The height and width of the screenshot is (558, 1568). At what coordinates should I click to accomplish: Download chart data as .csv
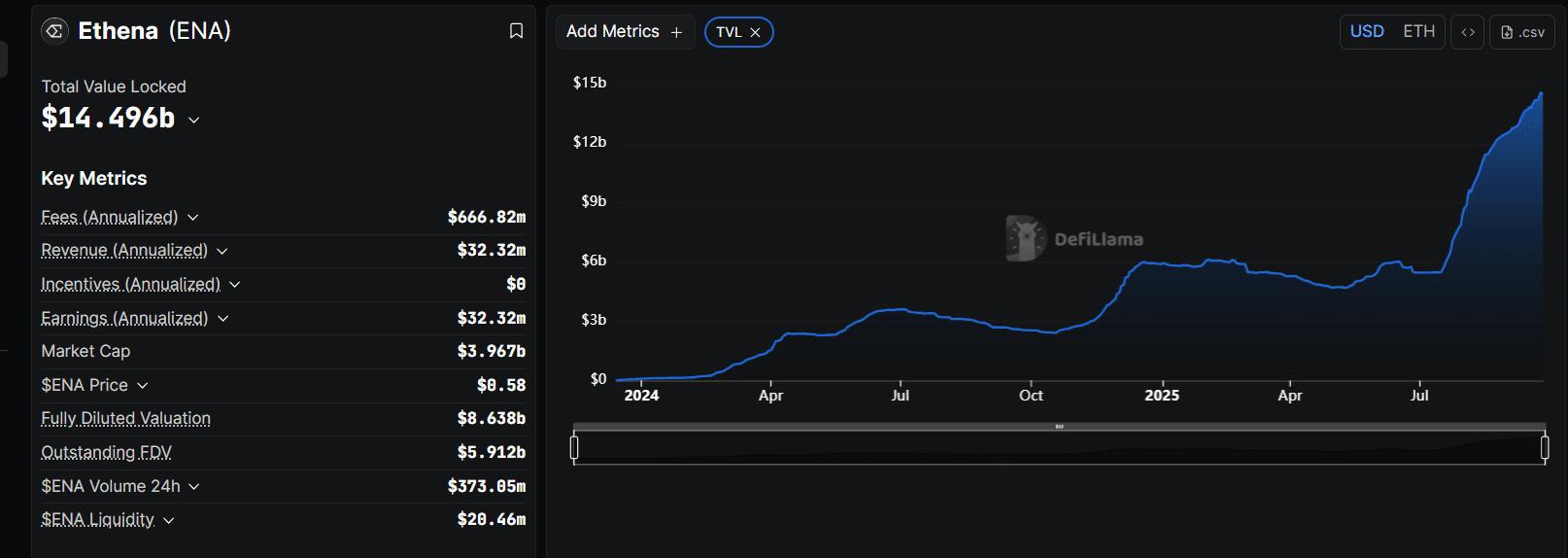pos(1521,32)
